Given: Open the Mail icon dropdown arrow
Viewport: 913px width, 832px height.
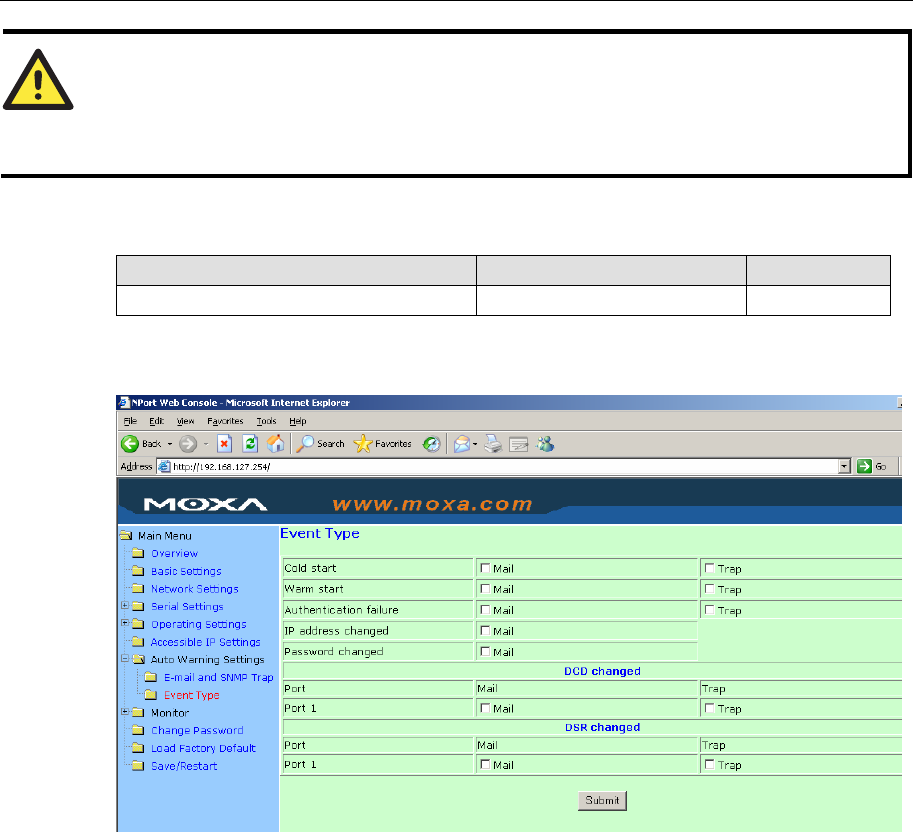Looking at the screenshot, I should (475, 444).
